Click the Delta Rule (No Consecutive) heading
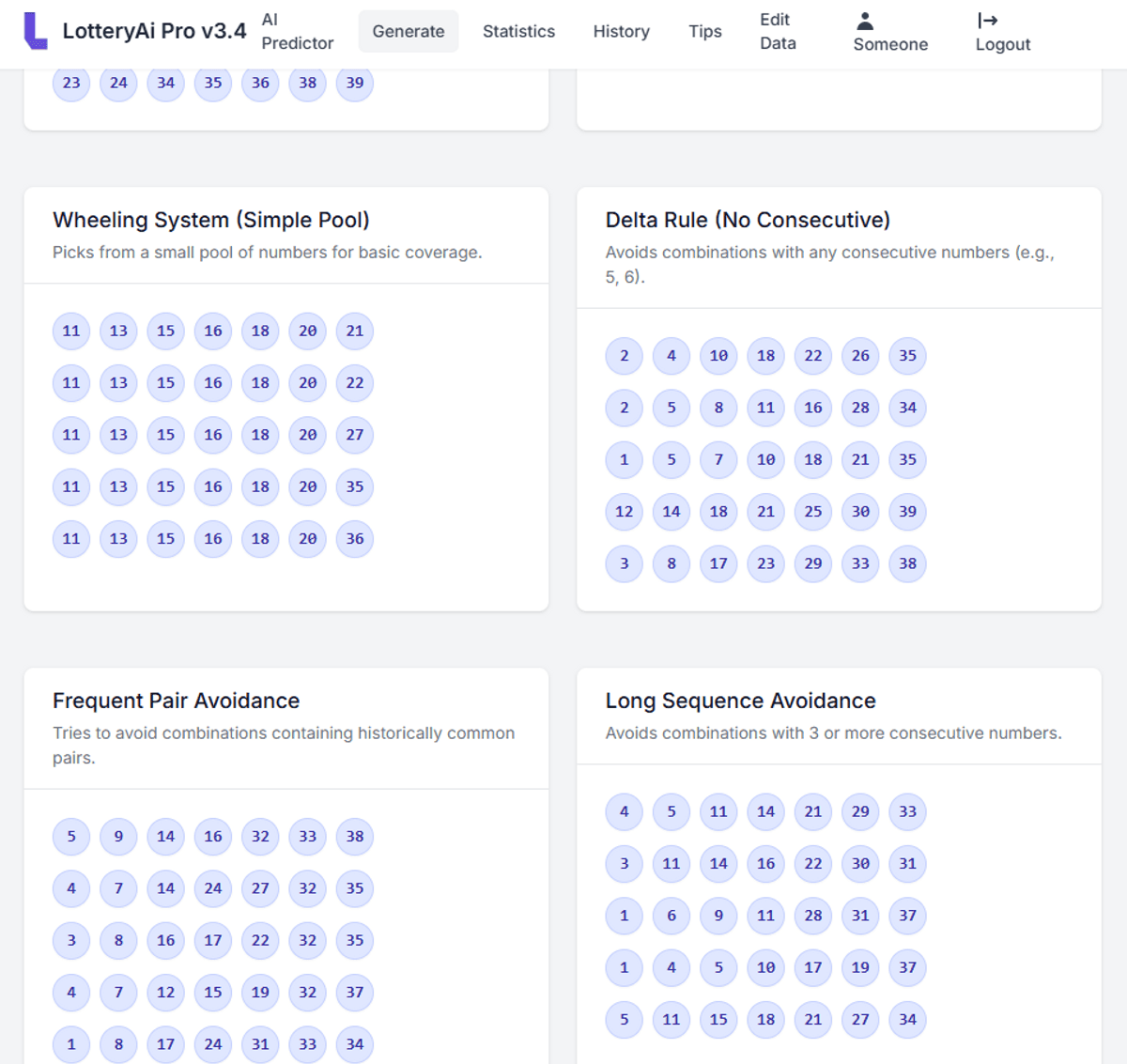Viewport: 1127px width, 1064px height. coord(748,220)
